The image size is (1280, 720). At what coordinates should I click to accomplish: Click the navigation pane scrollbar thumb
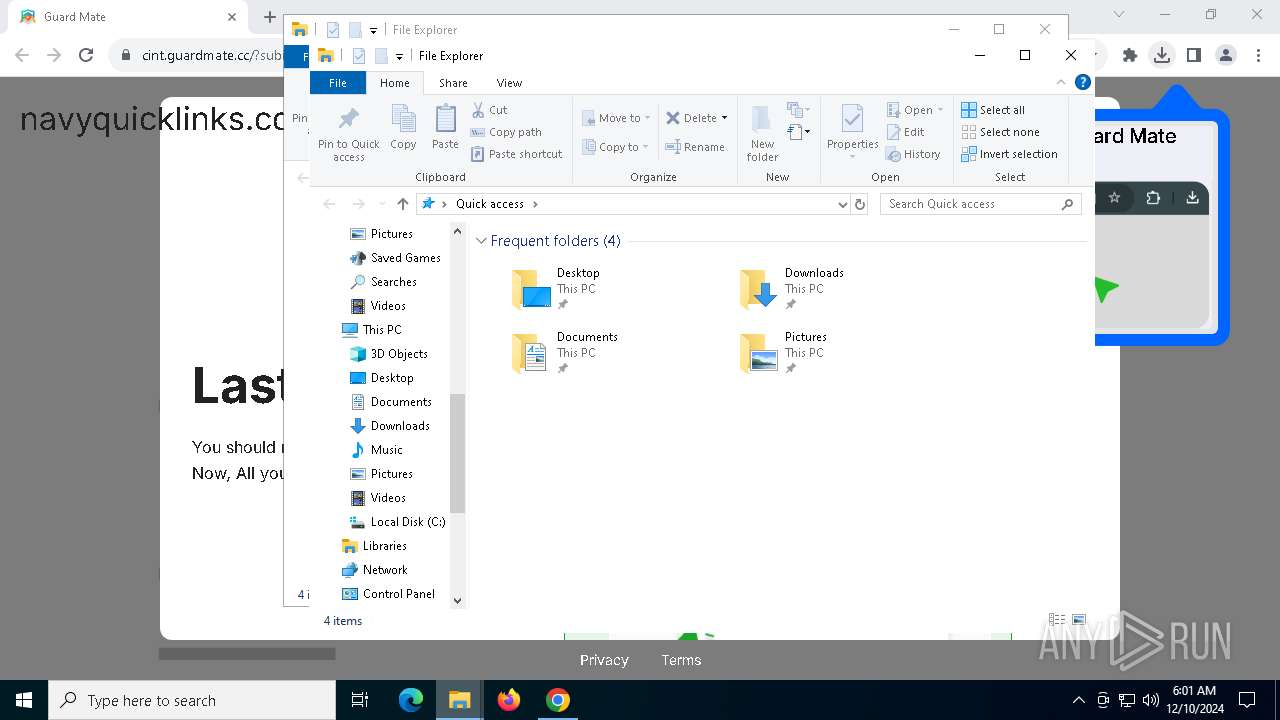point(458,453)
